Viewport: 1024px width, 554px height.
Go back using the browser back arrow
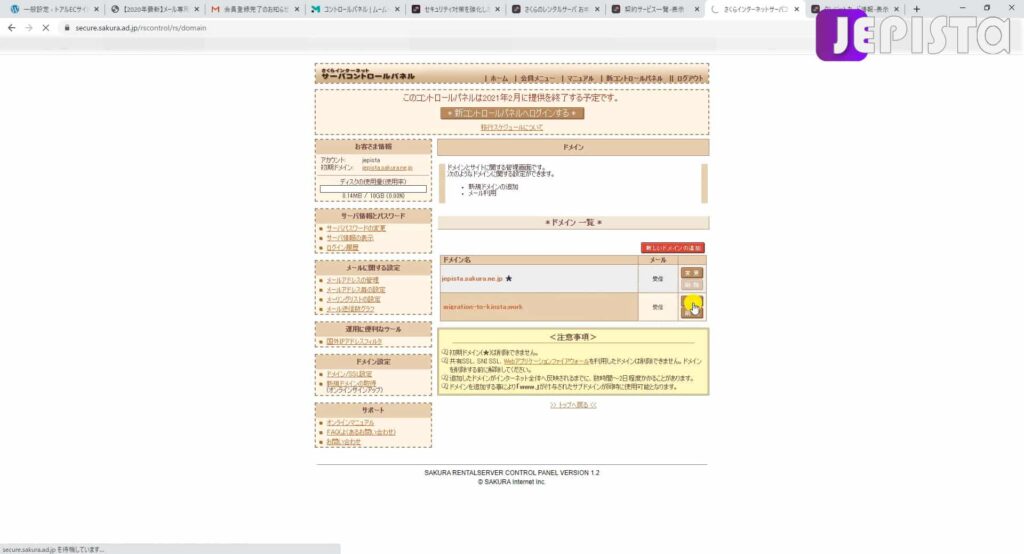pos(11,28)
